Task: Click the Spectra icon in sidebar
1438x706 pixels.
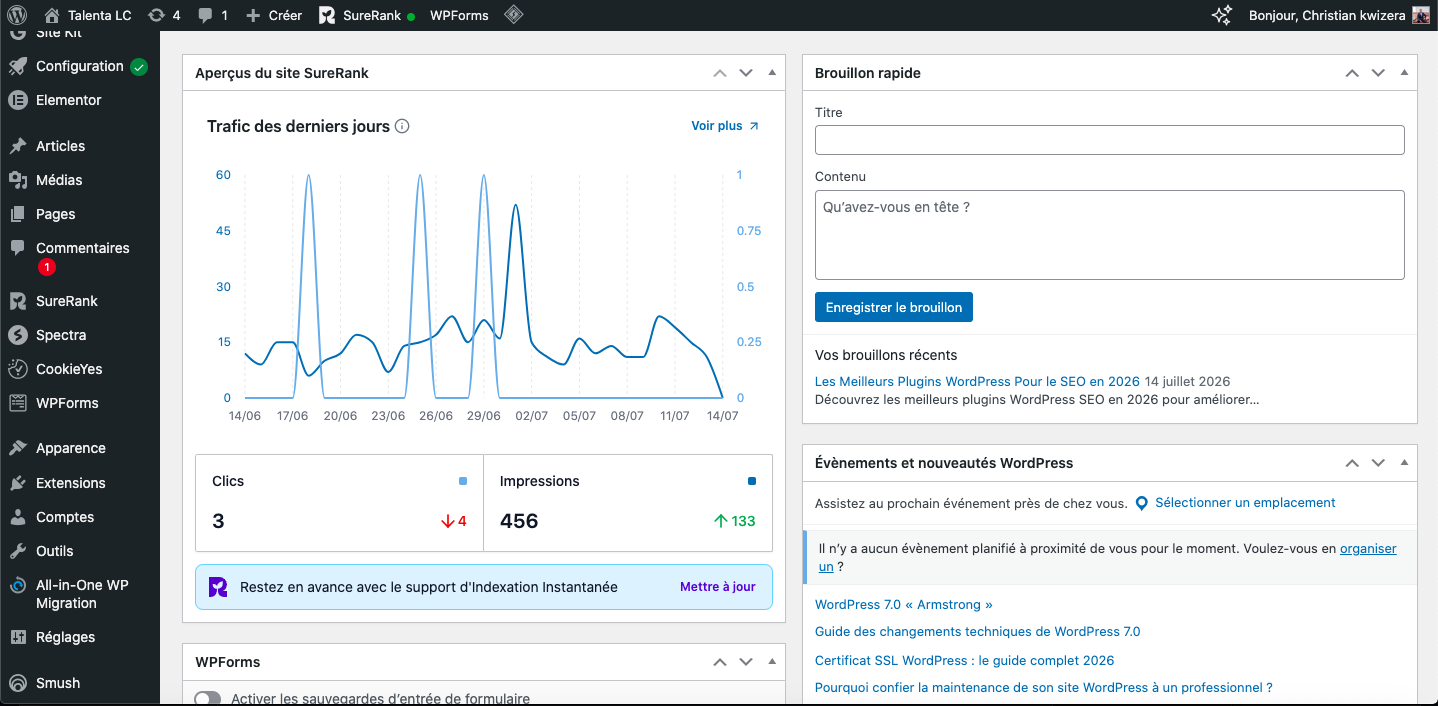Action: pos(17,335)
